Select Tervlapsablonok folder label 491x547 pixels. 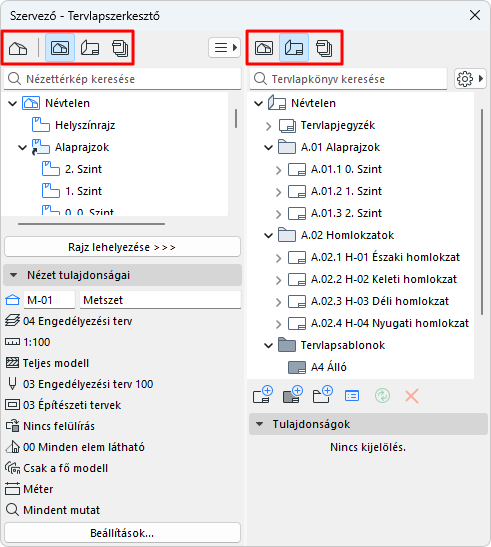point(343,345)
